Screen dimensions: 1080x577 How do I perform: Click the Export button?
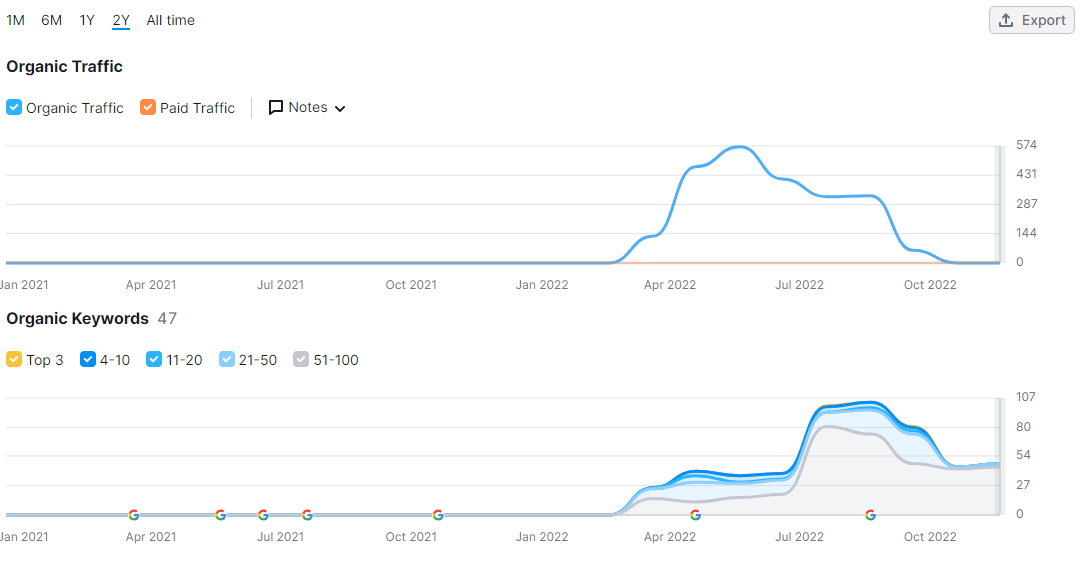click(1031, 20)
